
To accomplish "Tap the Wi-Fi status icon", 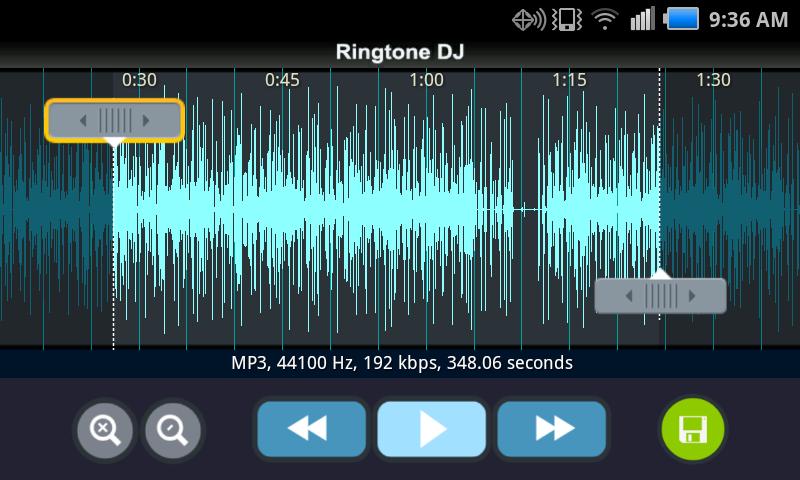I will (605, 20).
